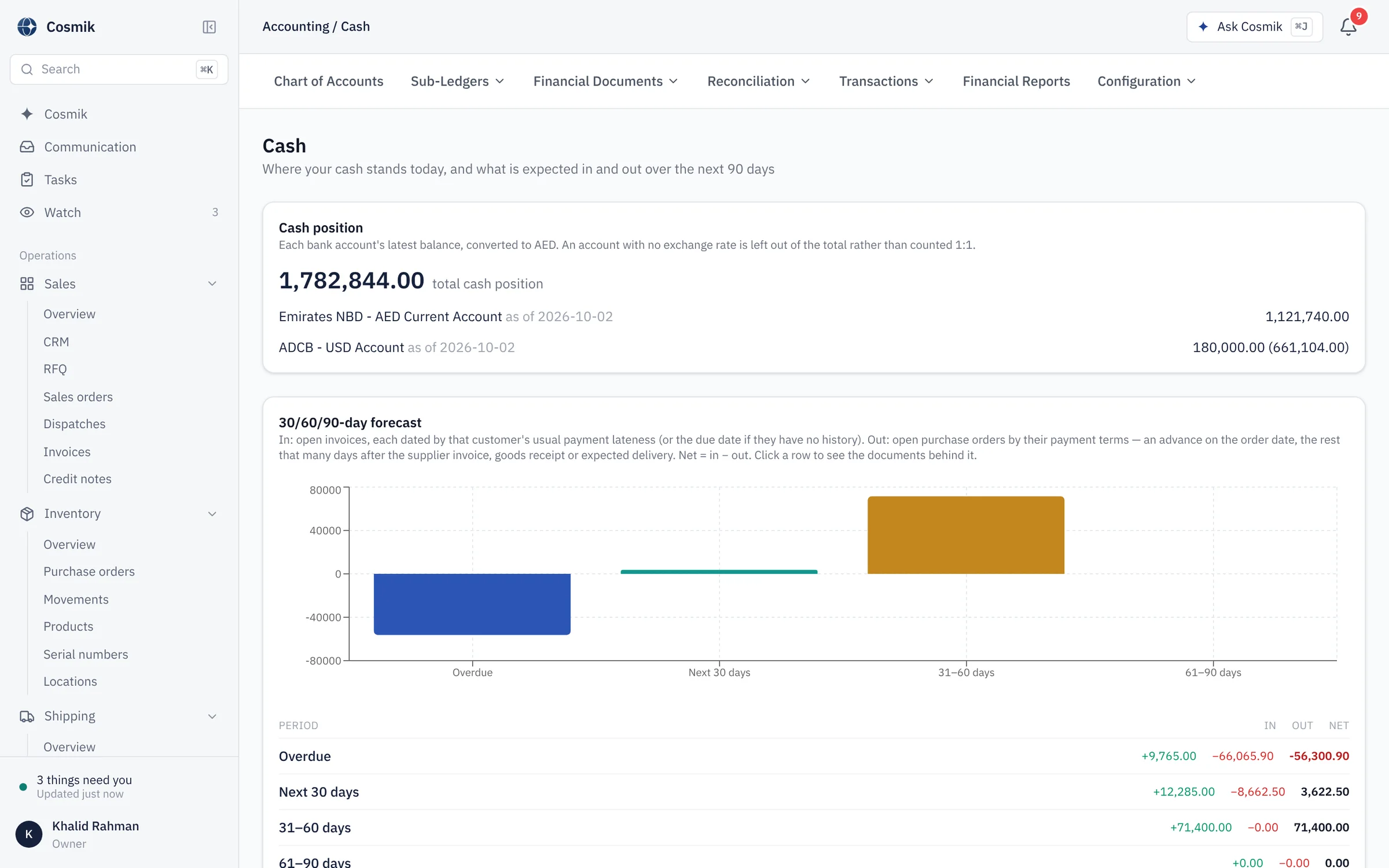Screen dimensions: 1389x868
Task: Click the Ask Cosmik button
Action: coord(1254,27)
